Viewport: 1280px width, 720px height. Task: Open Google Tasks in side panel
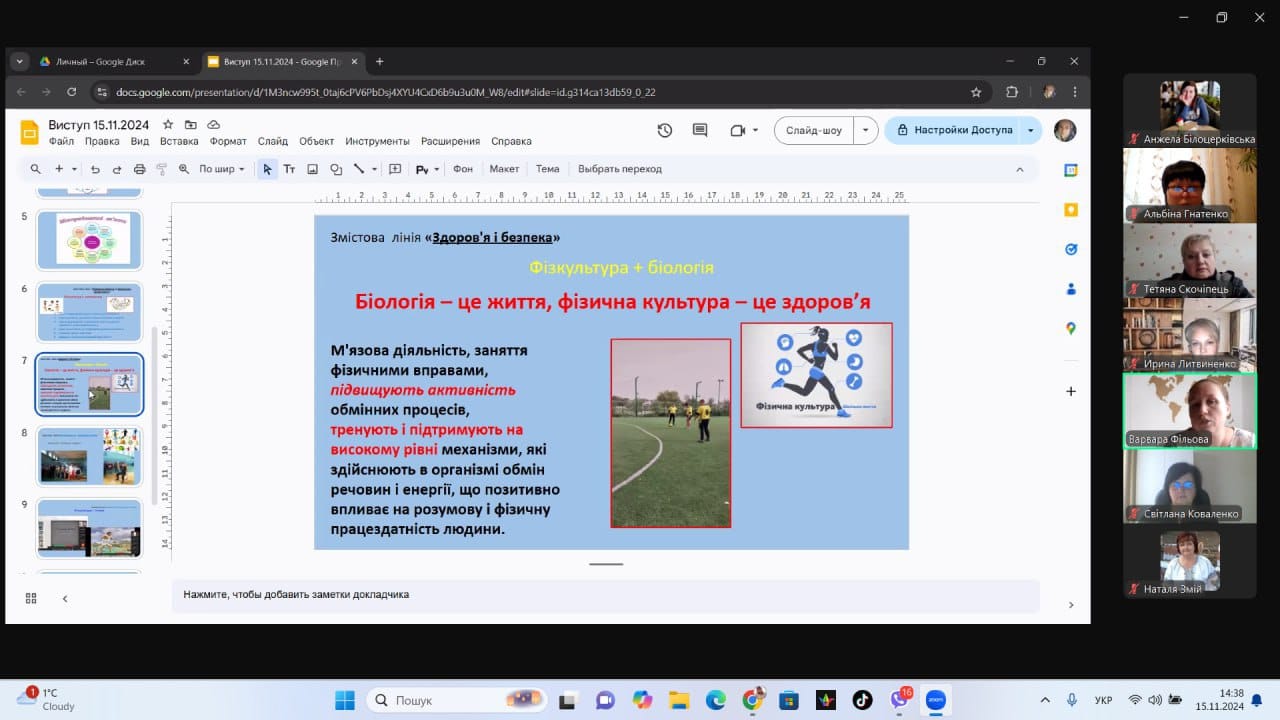tap(1071, 249)
